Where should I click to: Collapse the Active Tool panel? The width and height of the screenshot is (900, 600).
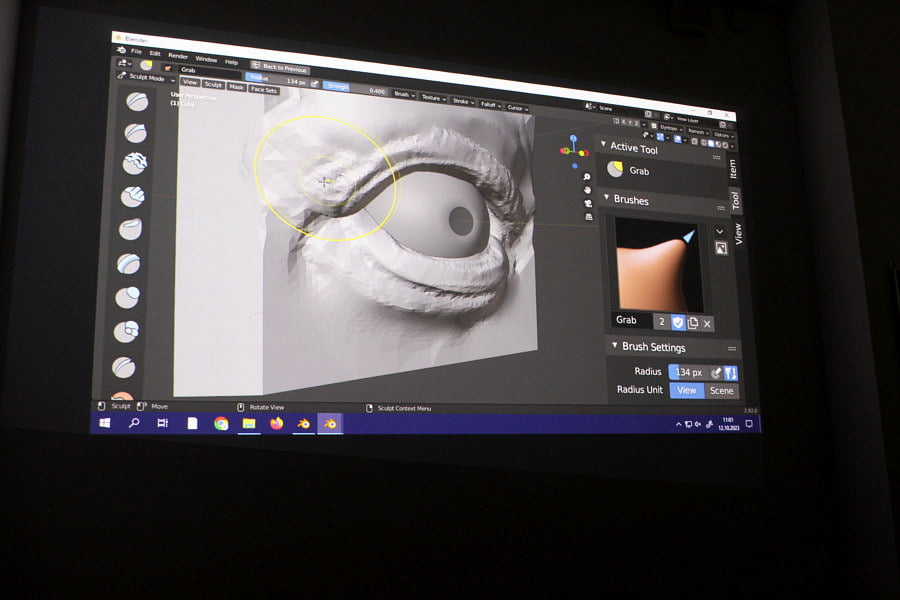(x=603, y=146)
